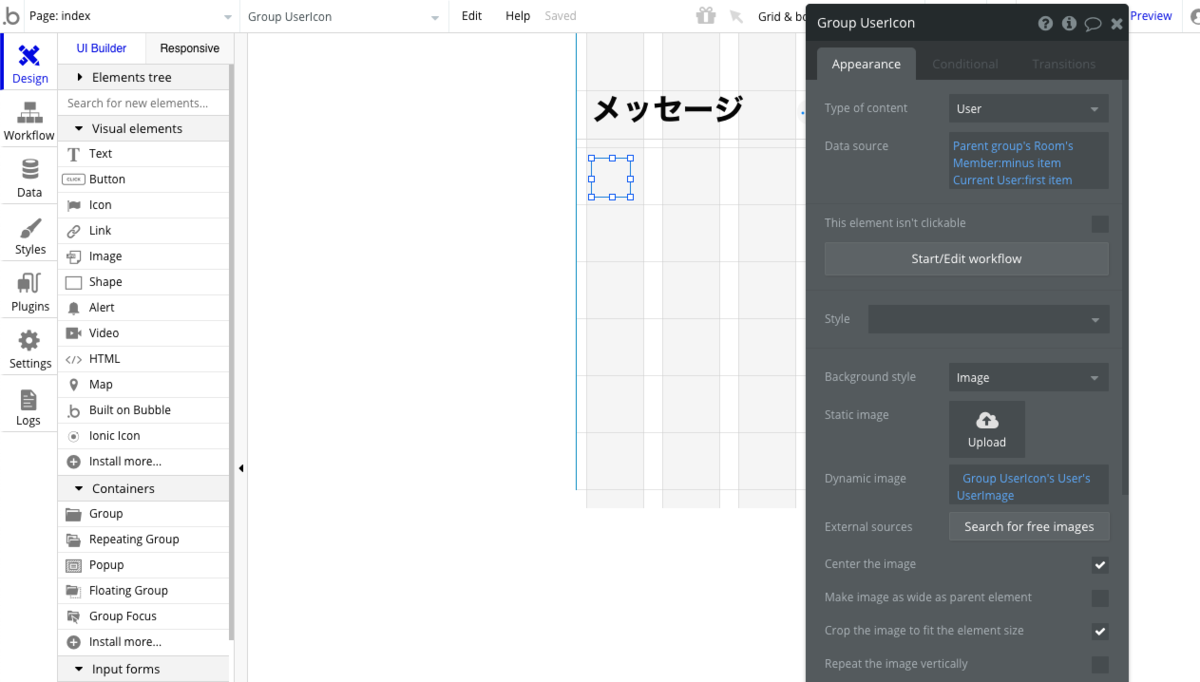Open the Background style dropdown
This screenshot has width=1200, height=682.
pos(1028,378)
